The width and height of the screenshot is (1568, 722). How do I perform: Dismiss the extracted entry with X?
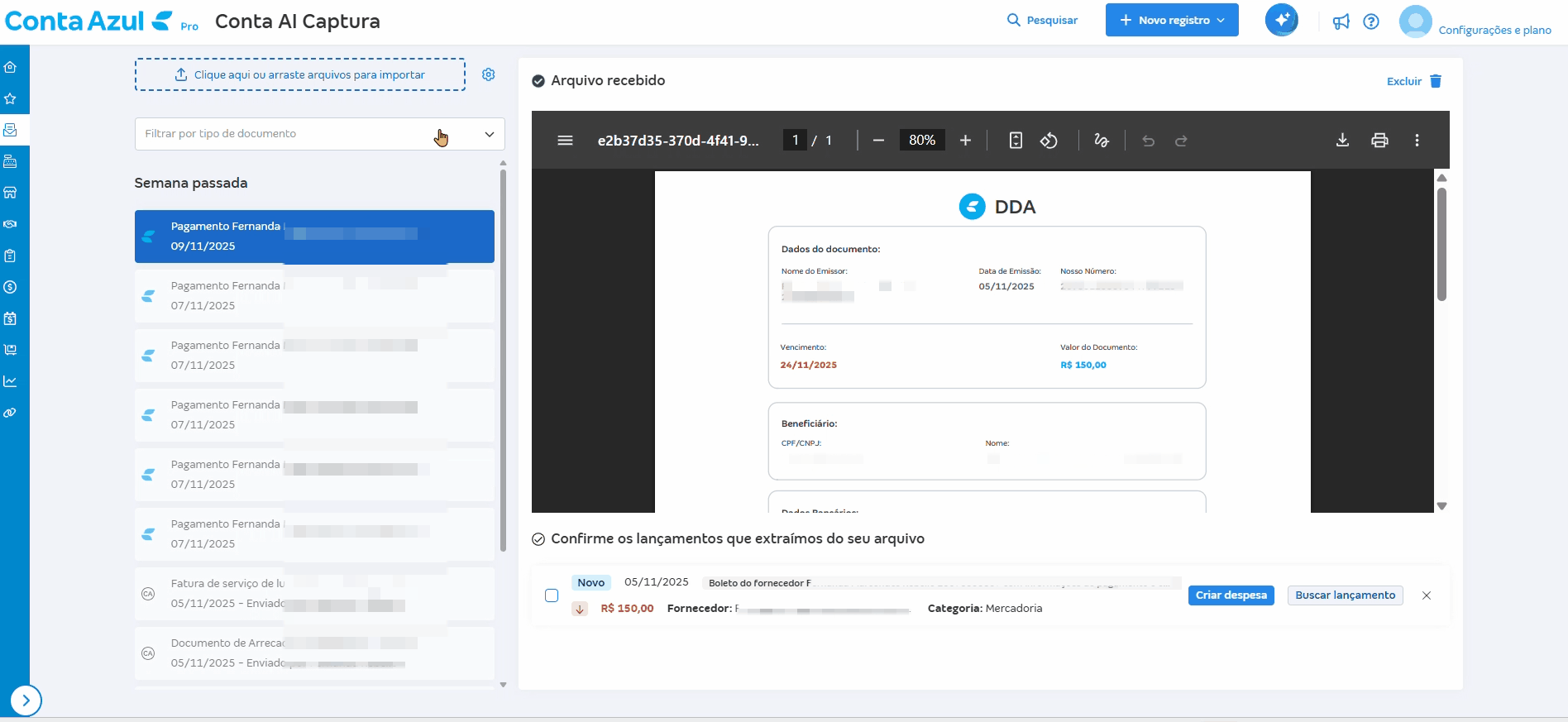coord(1427,595)
